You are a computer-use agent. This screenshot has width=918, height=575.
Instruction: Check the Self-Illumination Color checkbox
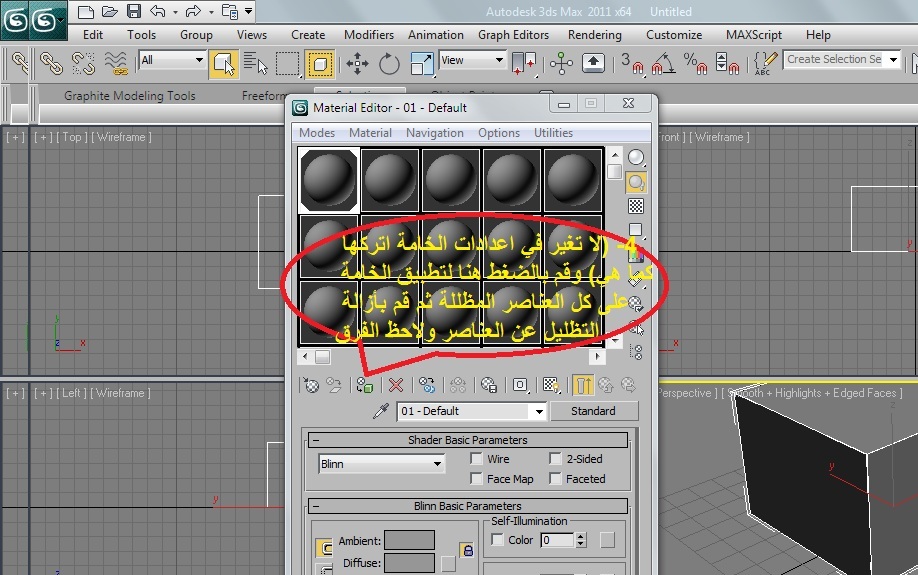[497, 539]
